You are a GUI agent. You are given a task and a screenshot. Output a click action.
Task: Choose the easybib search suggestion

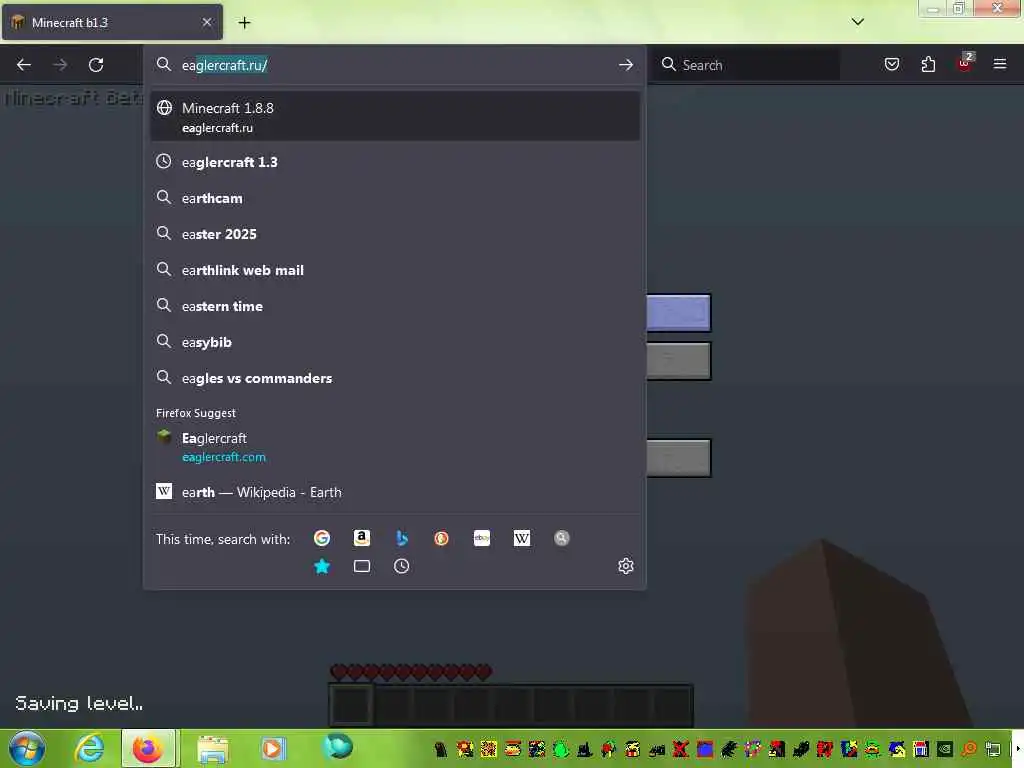point(395,342)
